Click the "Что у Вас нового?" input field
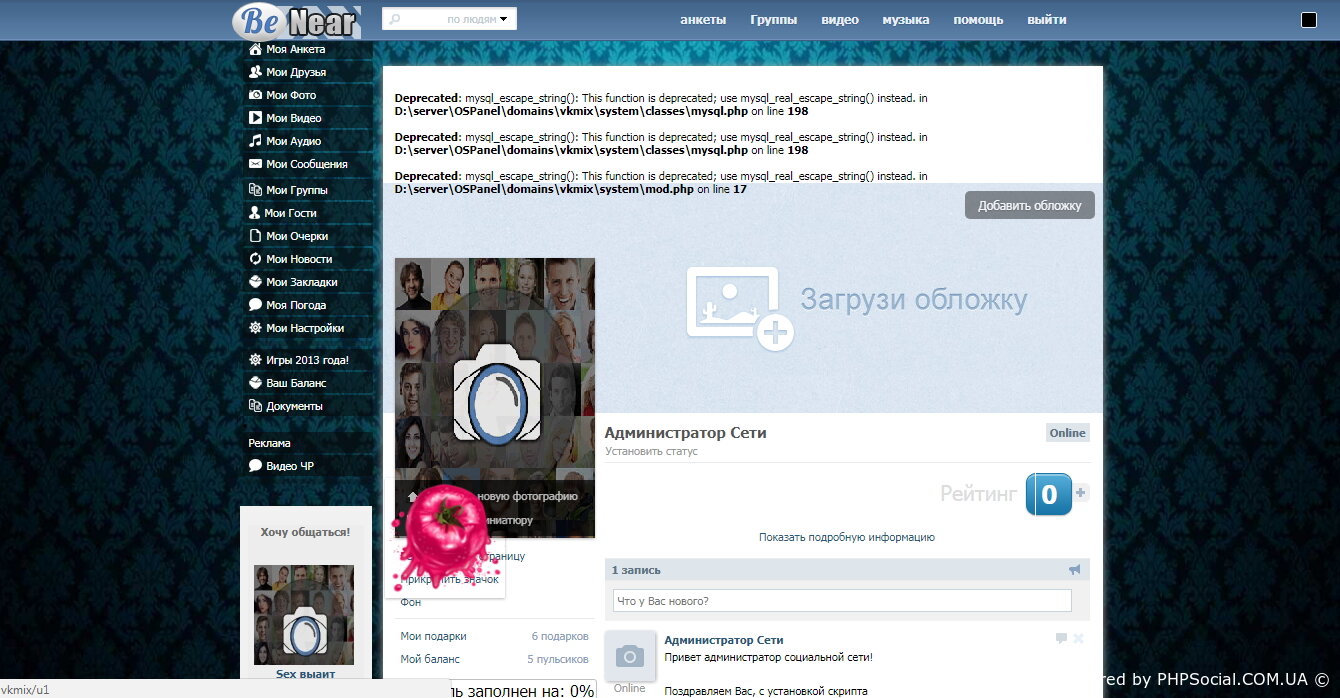 click(841, 601)
